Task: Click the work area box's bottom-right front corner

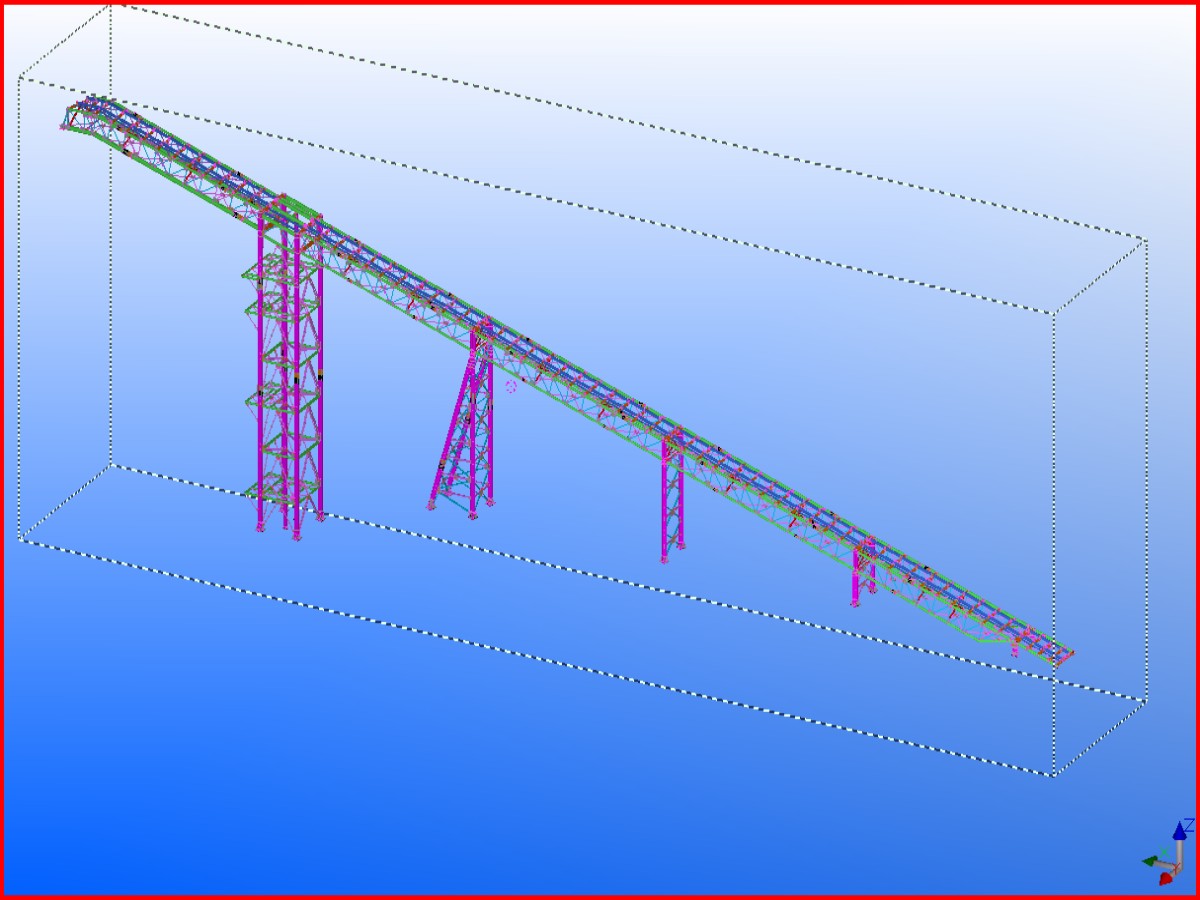Action: (1052, 775)
